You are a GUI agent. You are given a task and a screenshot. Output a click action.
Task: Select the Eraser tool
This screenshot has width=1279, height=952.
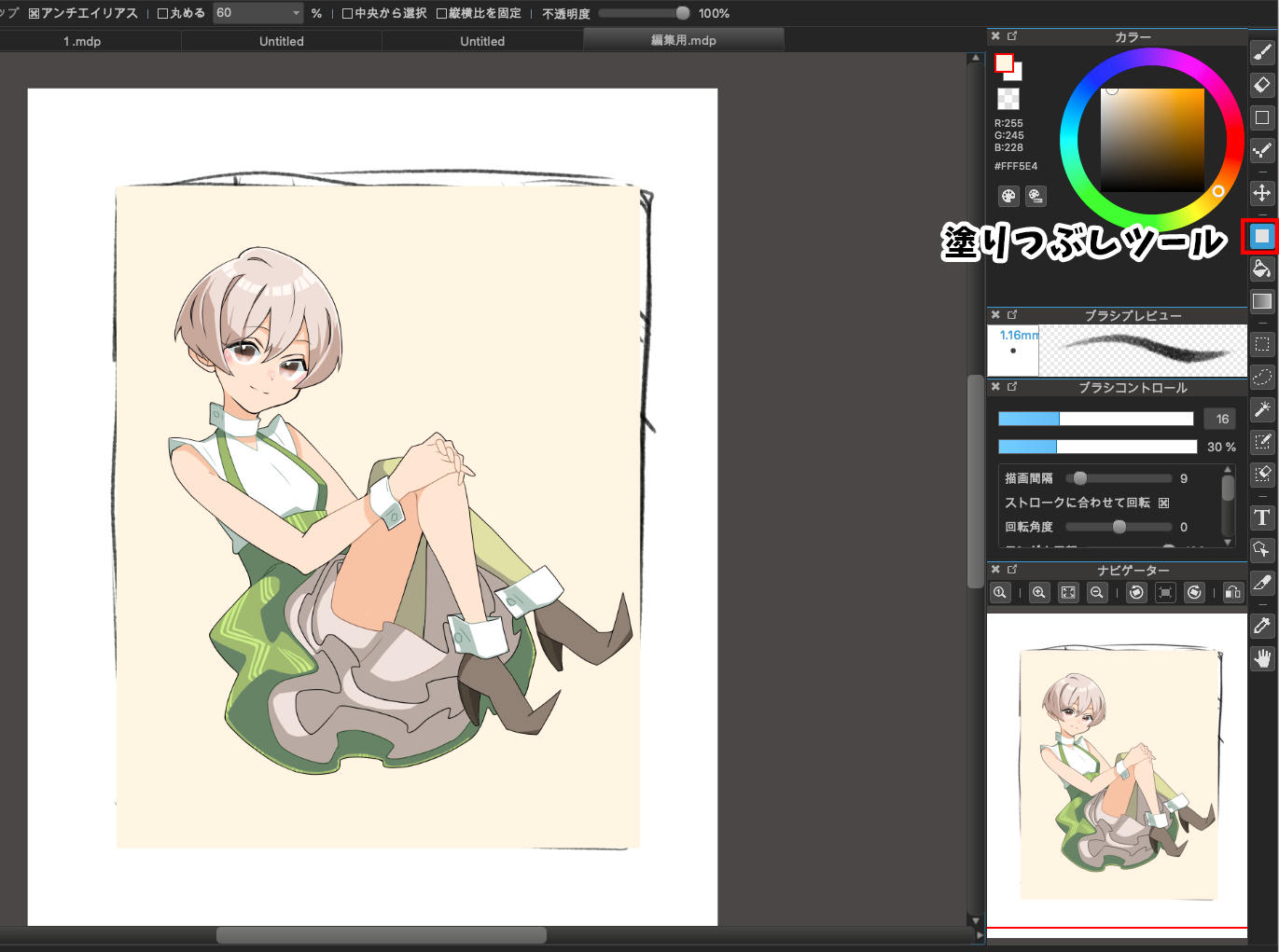click(1261, 85)
